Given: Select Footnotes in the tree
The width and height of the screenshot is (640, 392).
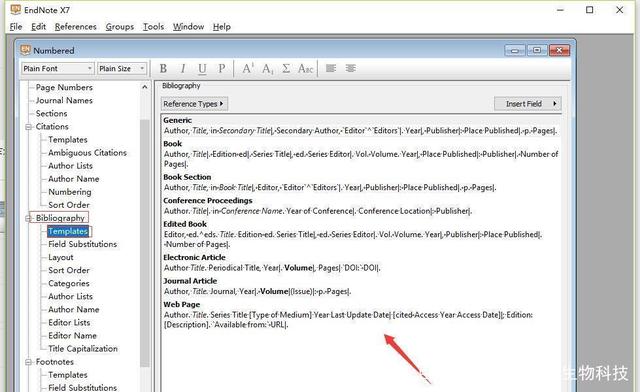Looking at the screenshot, I should 55,362.
